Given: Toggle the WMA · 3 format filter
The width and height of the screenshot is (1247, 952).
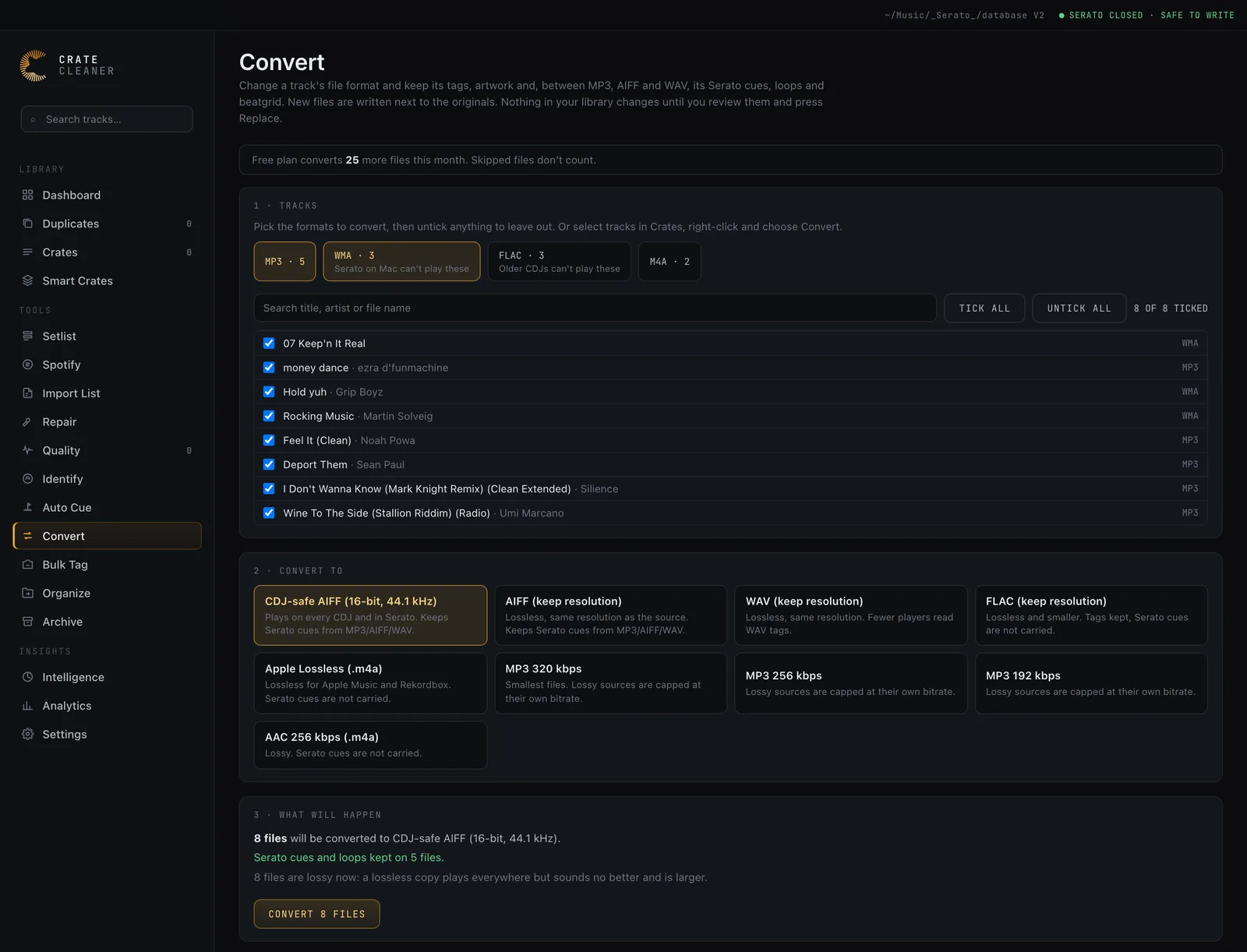Looking at the screenshot, I should click(401, 262).
